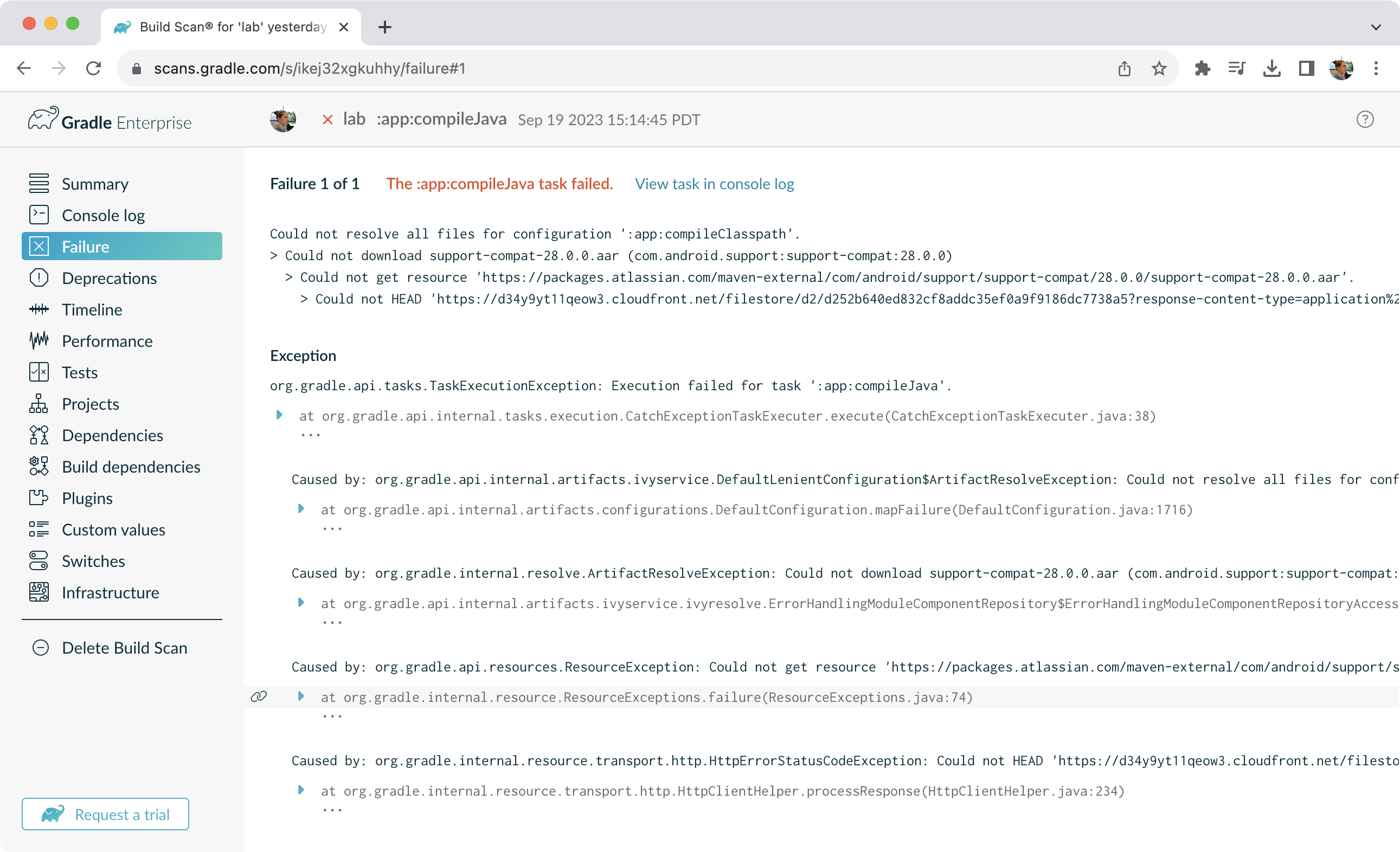
Task: Click the Switches toggle icon
Action: click(38, 560)
